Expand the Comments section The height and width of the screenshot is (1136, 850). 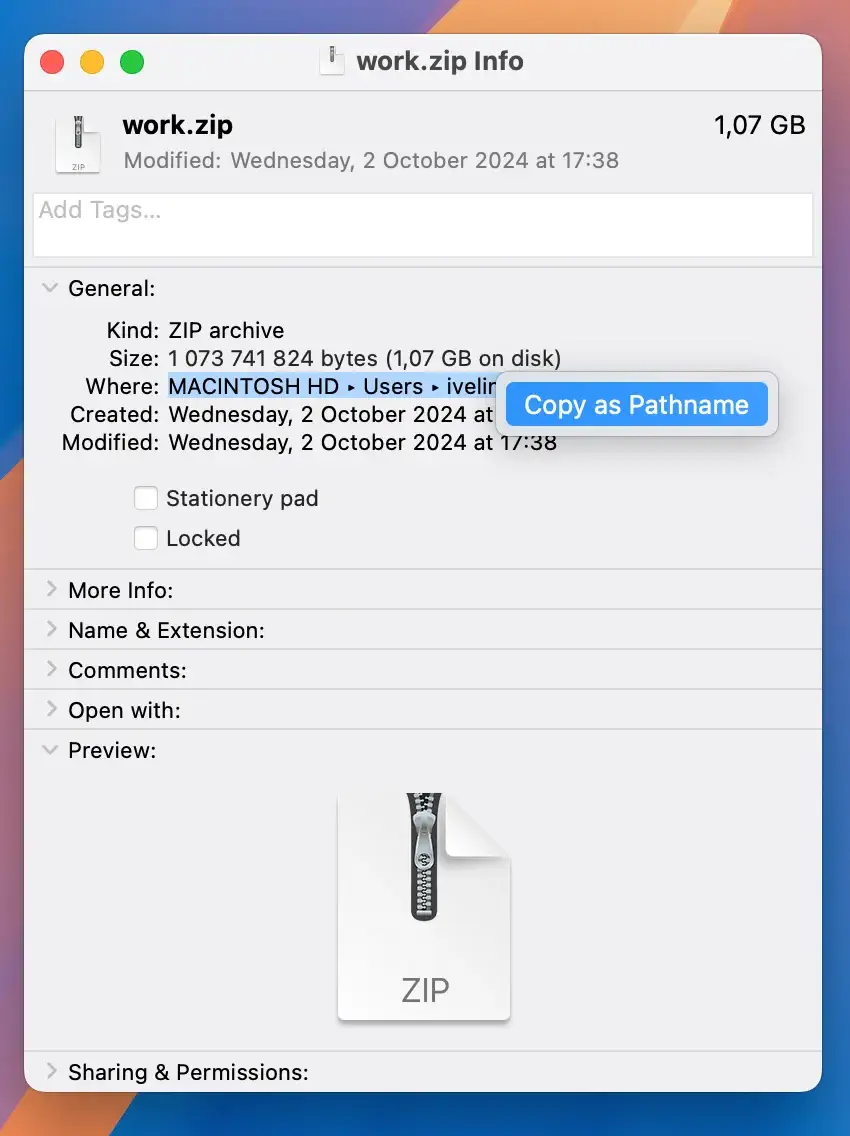[x=51, y=669]
